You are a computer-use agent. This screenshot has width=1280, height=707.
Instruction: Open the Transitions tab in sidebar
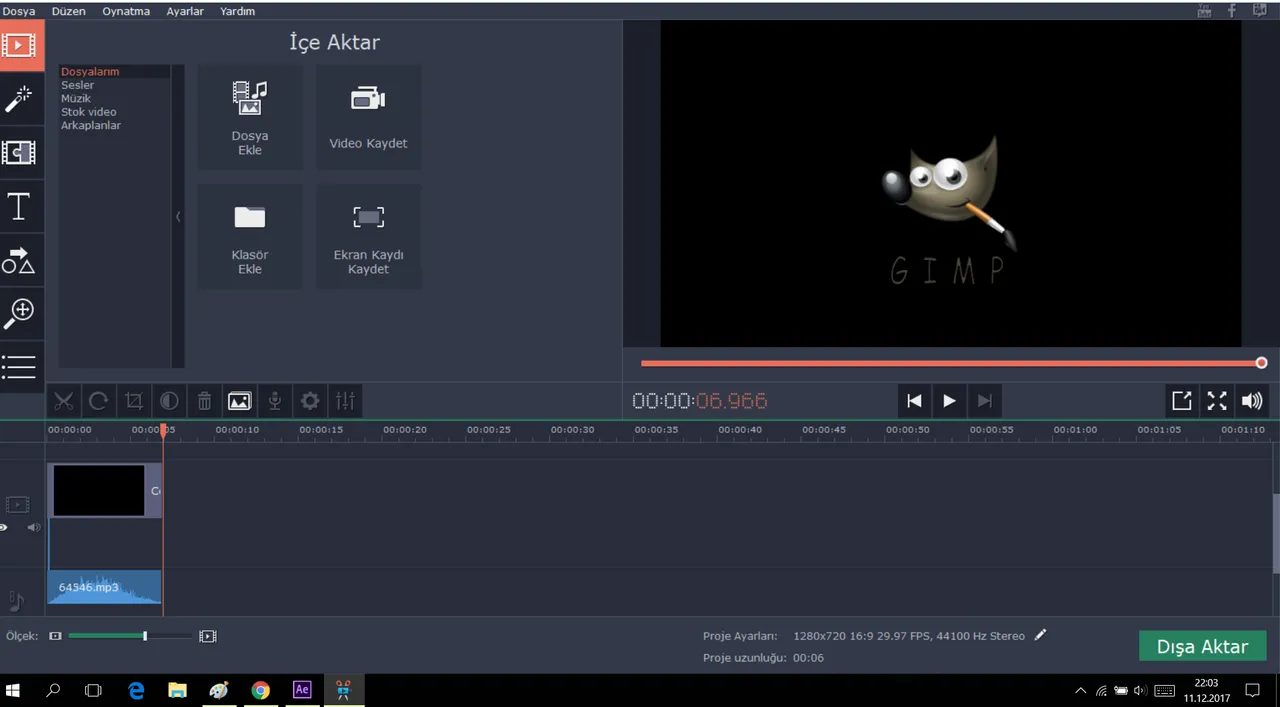click(x=21, y=152)
